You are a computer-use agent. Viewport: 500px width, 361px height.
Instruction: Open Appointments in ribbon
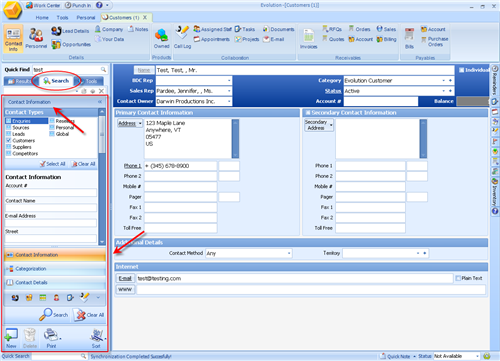click(212, 39)
